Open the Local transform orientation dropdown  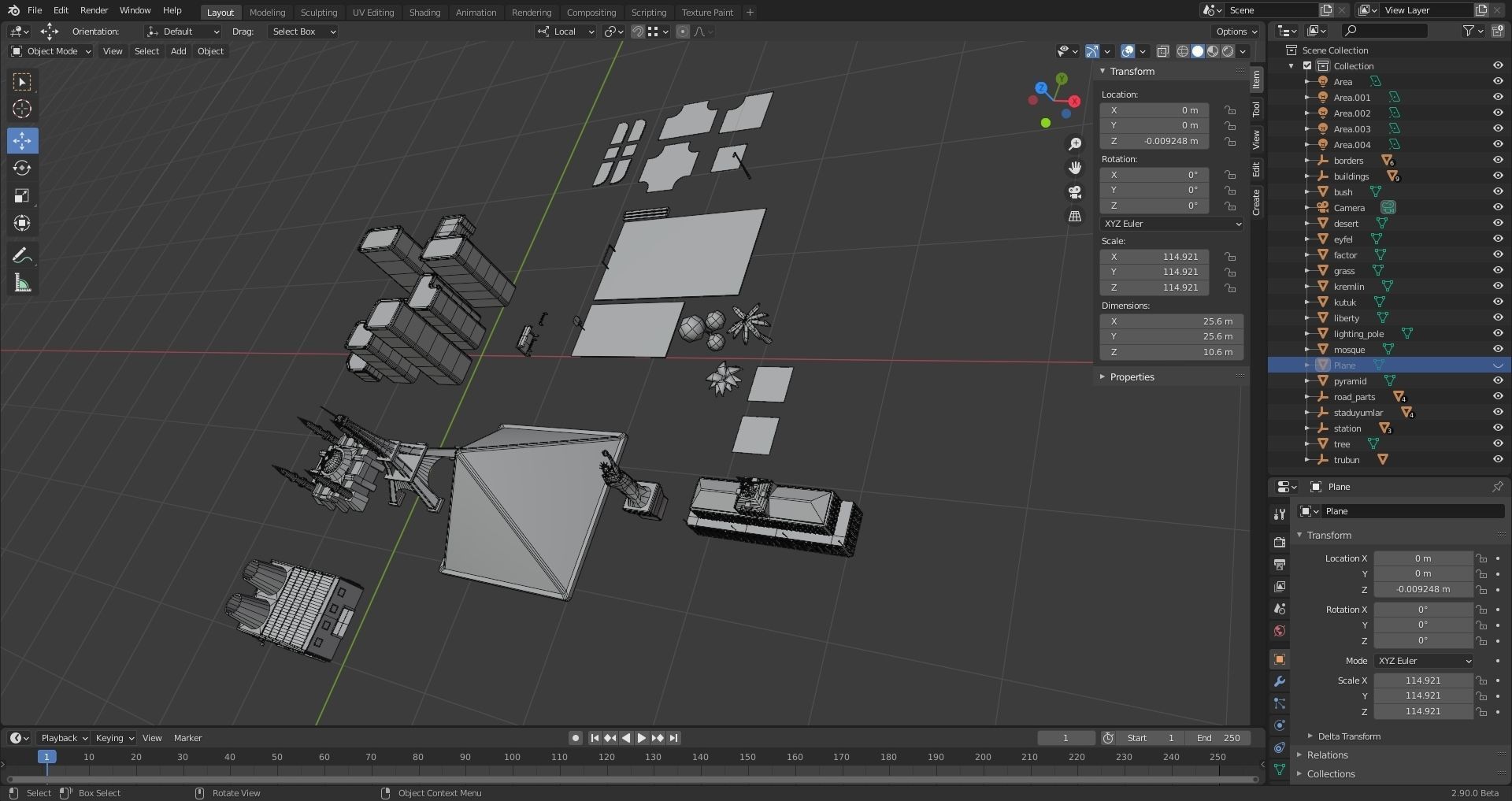point(565,32)
